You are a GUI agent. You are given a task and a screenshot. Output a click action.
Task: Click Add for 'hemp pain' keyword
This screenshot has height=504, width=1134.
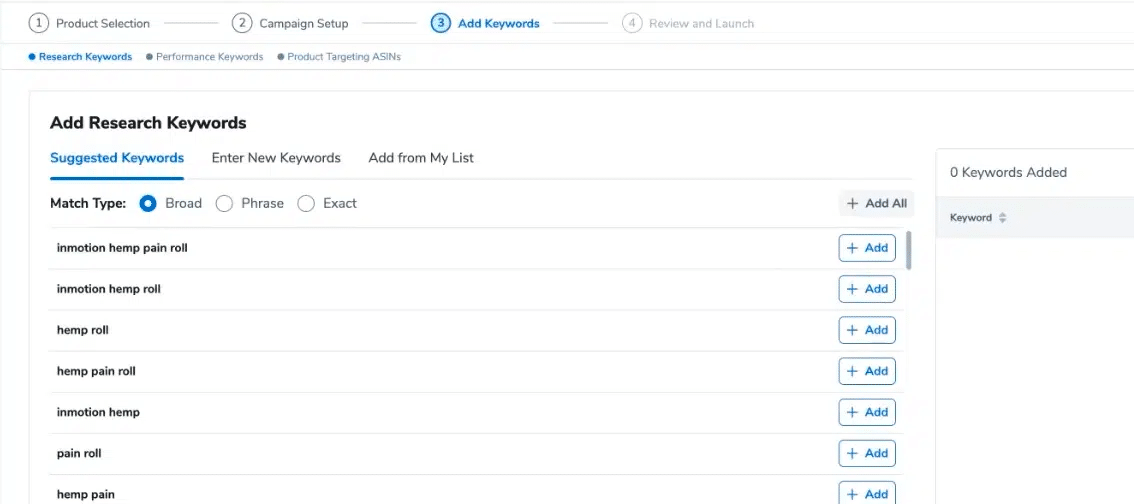(866, 493)
